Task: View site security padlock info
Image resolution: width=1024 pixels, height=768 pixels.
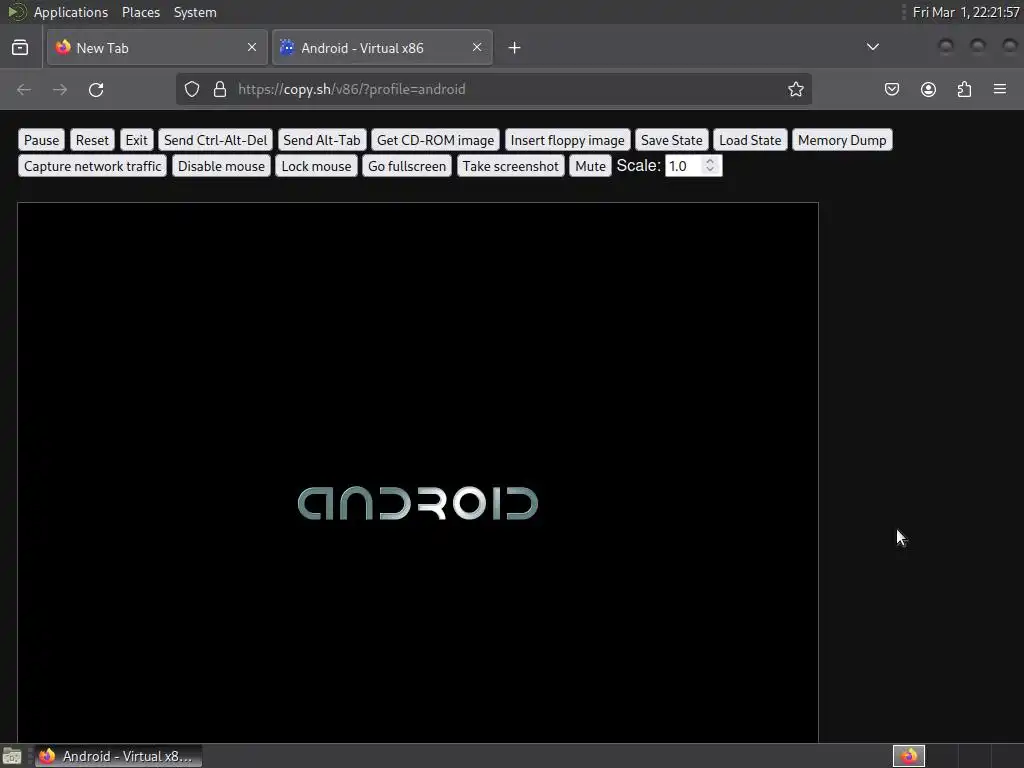Action: click(x=220, y=89)
